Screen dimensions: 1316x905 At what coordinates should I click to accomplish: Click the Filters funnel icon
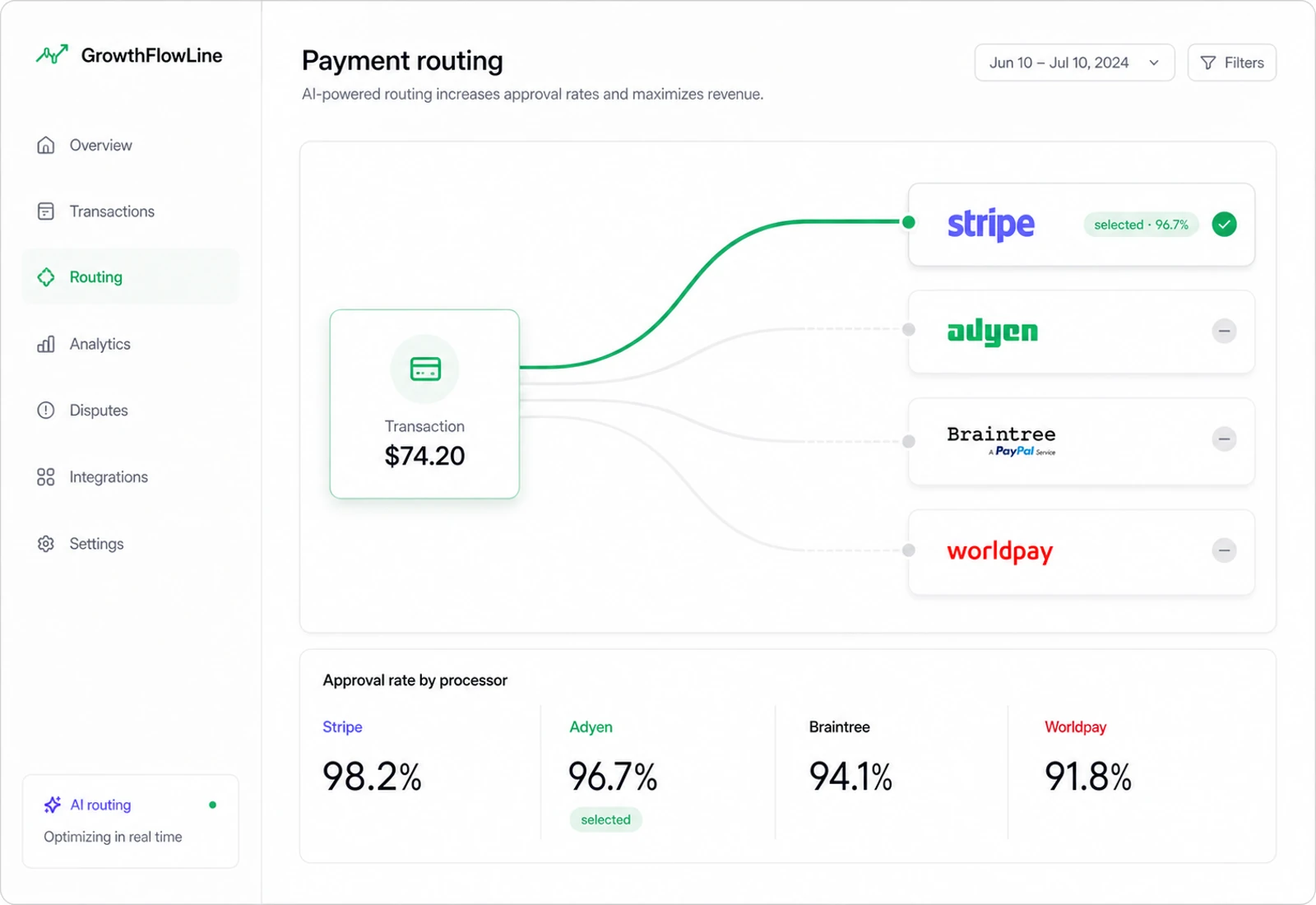(x=1208, y=63)
